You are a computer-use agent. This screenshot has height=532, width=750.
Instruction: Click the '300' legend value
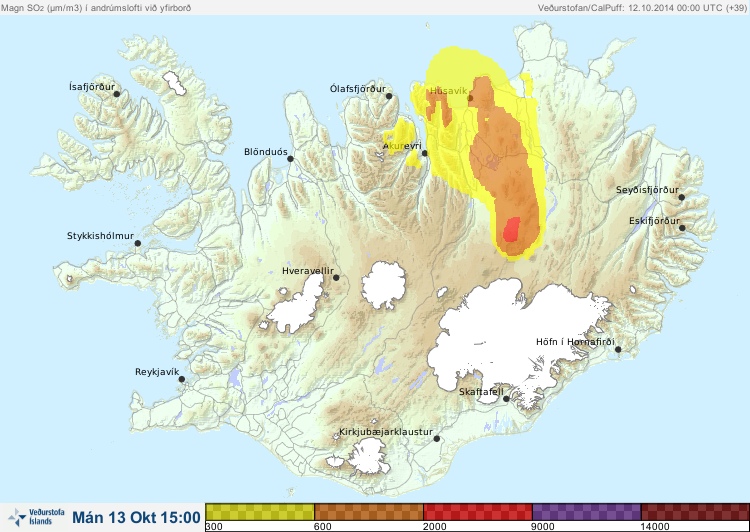[x=214, y=527]
